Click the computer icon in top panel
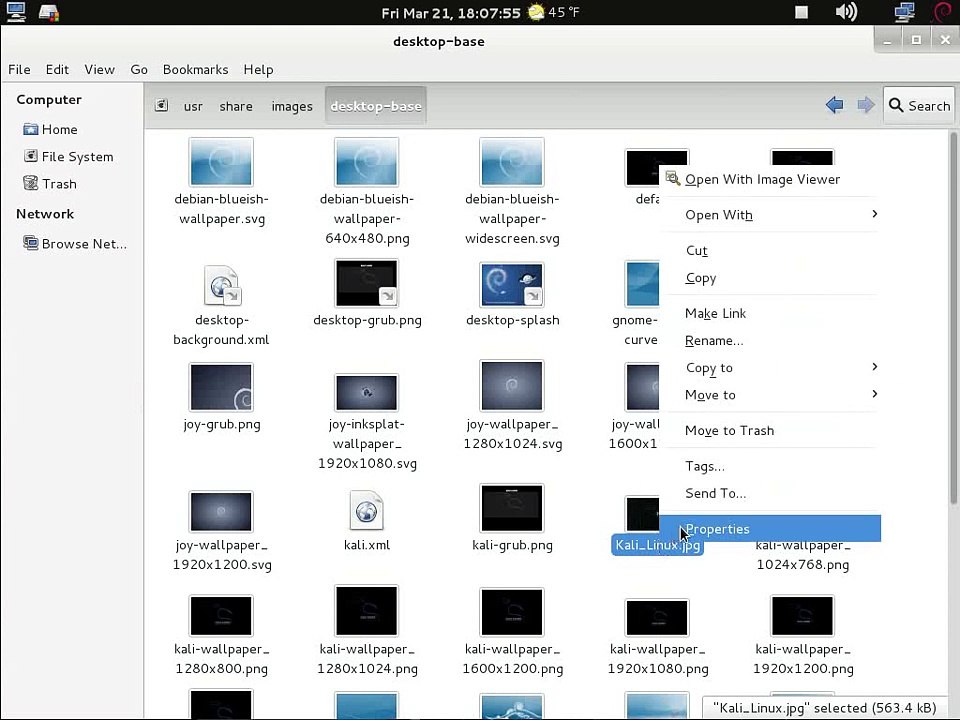 pos(16,12)
